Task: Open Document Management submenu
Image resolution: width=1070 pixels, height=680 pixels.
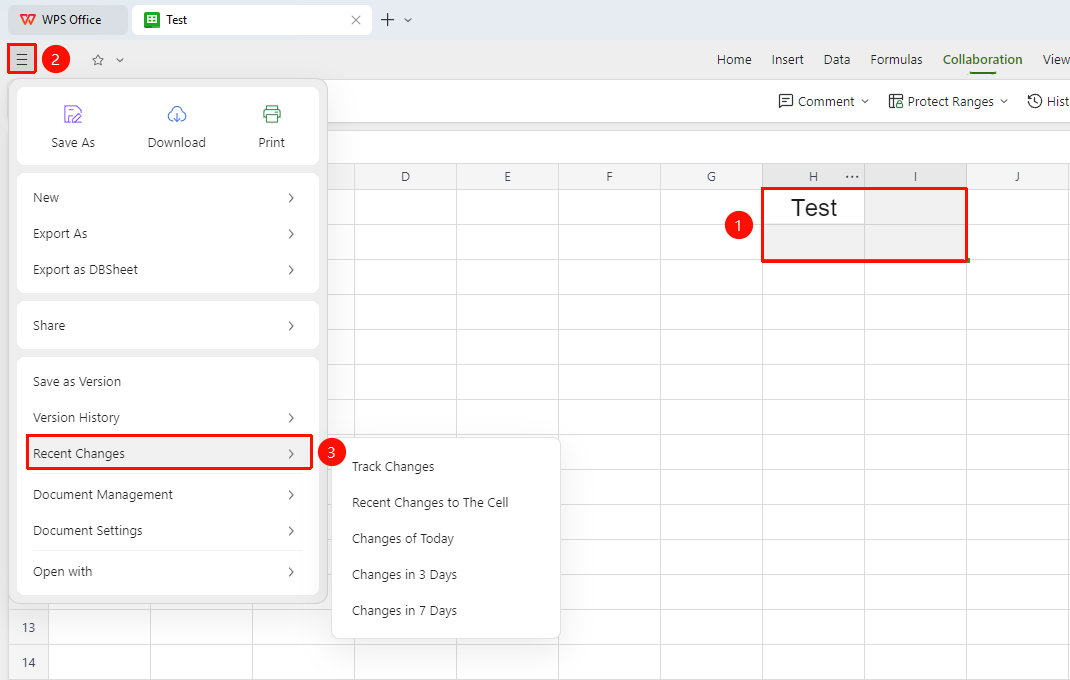Action: coord(168,495)
